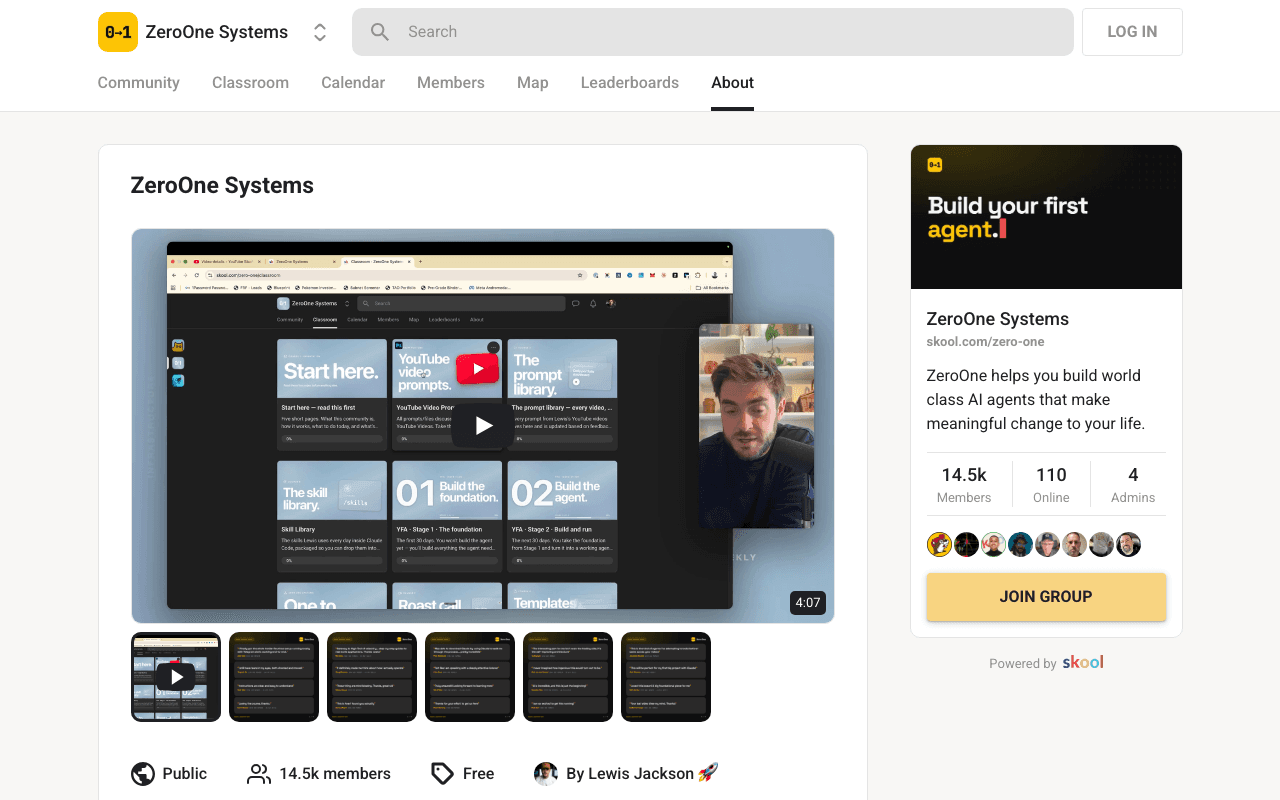Open the Community tab

(138, 83)
